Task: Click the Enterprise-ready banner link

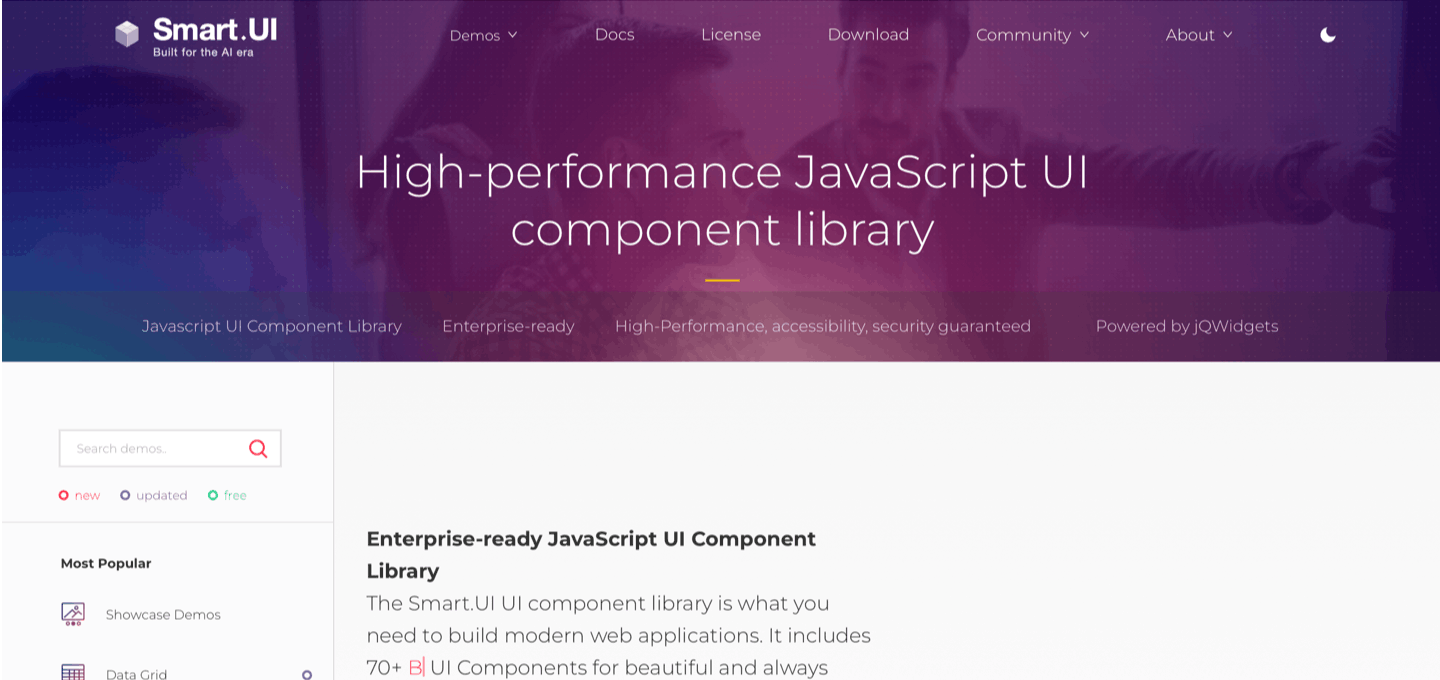Action: point(508,326)
